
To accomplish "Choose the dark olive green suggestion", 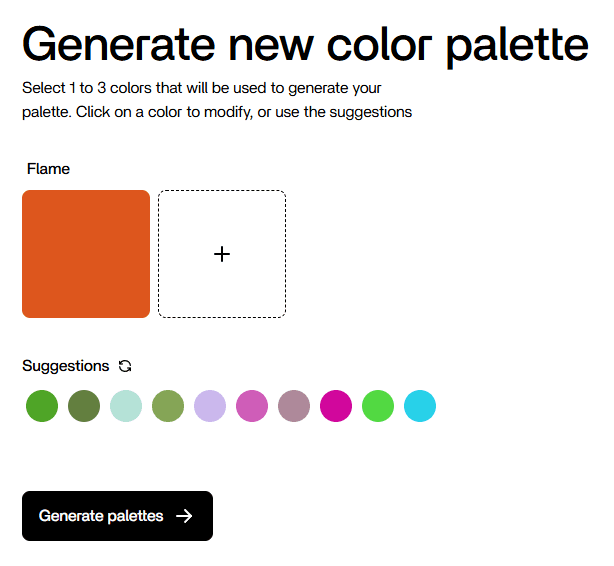I will [x=84, y=406].
